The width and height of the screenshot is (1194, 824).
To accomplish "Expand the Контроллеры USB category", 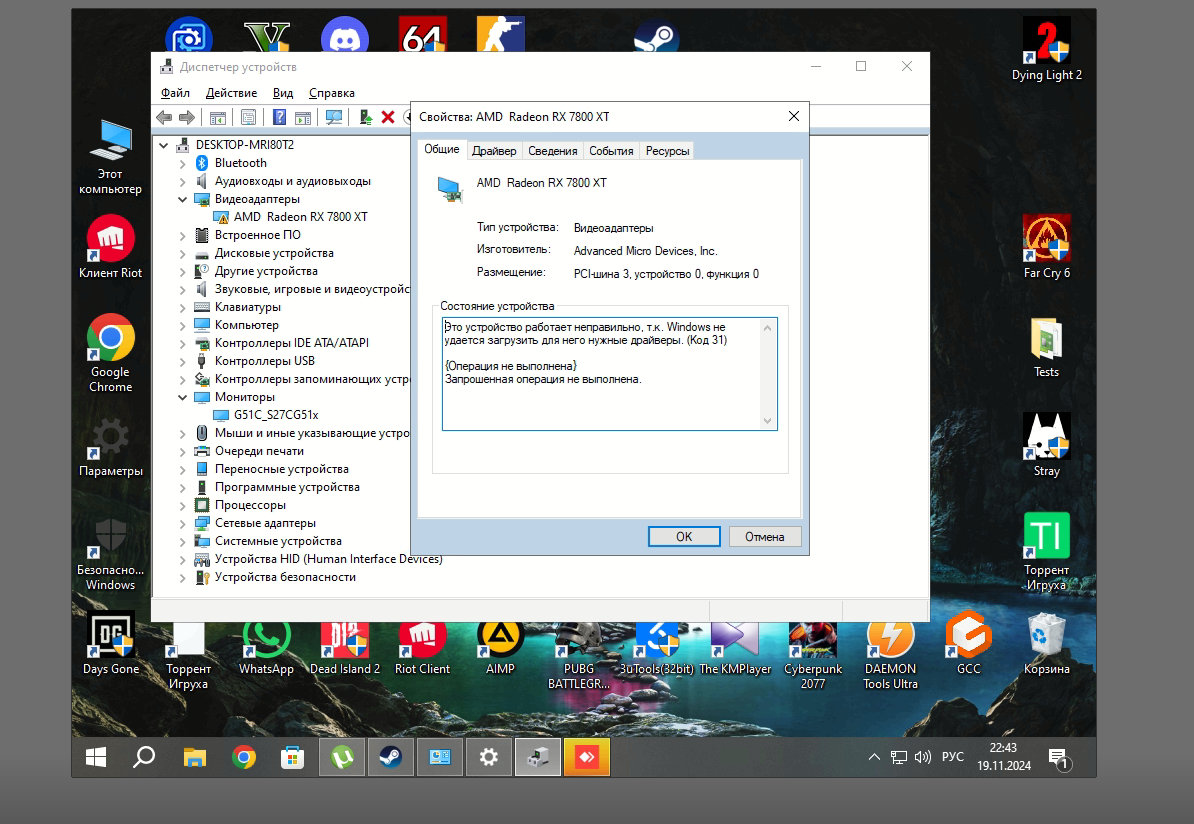I will [182, 362].
